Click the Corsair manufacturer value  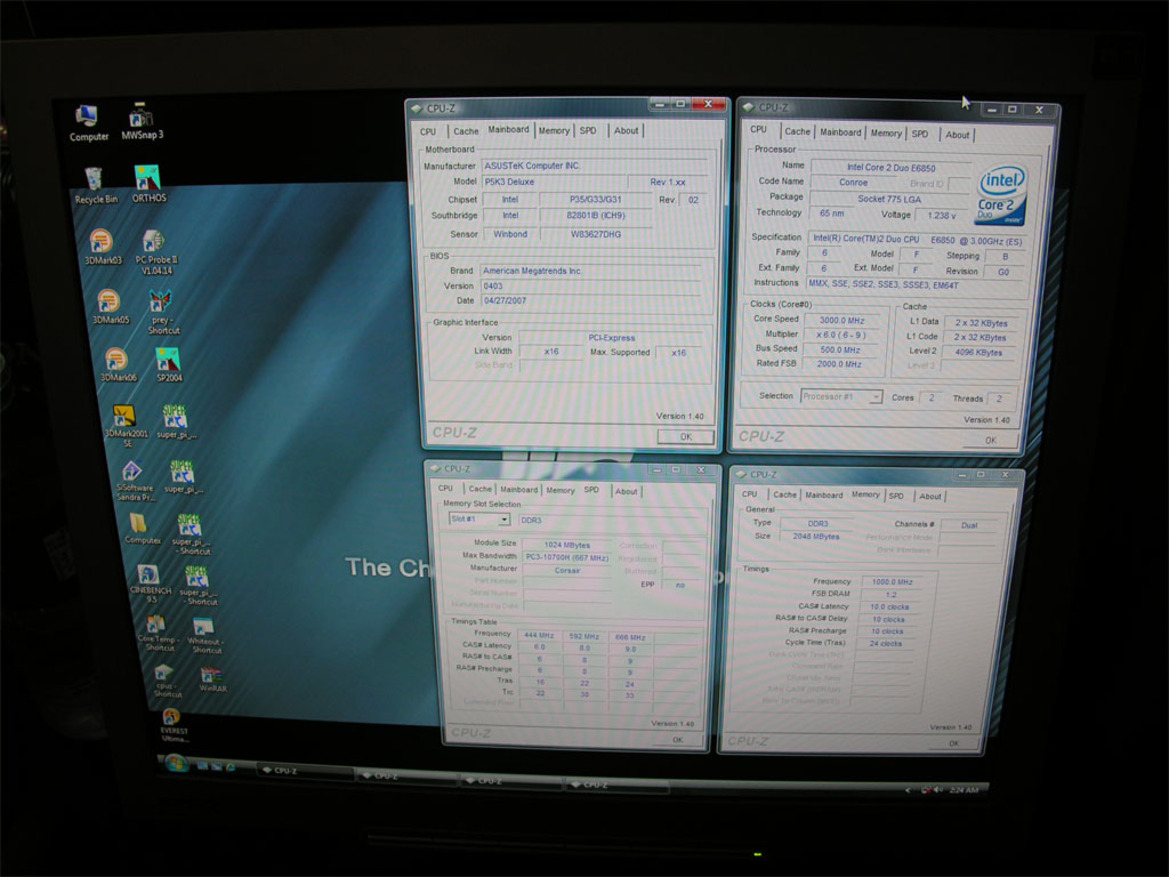coord(567,570)
